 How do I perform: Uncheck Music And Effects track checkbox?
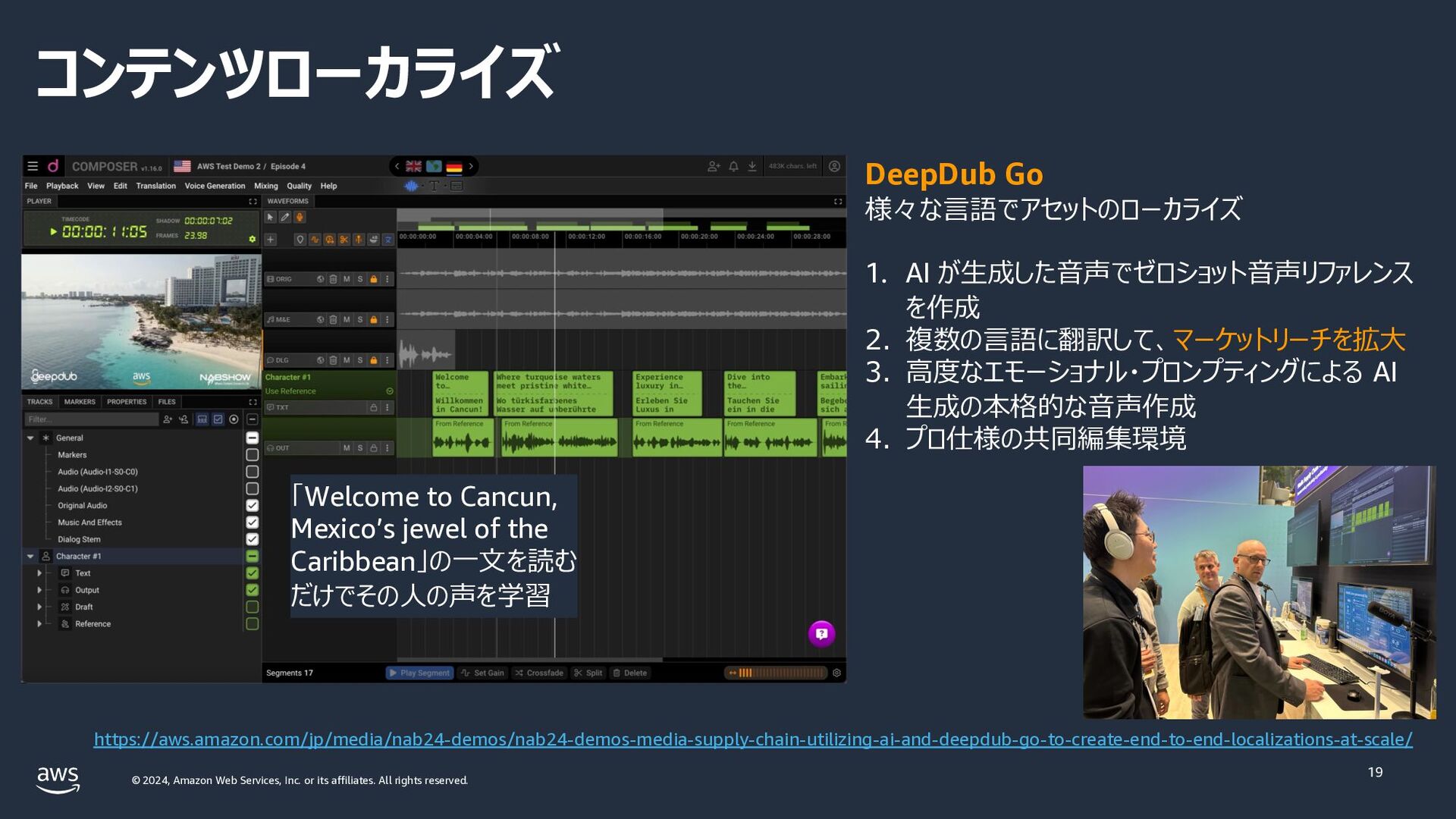pos(253,522)
